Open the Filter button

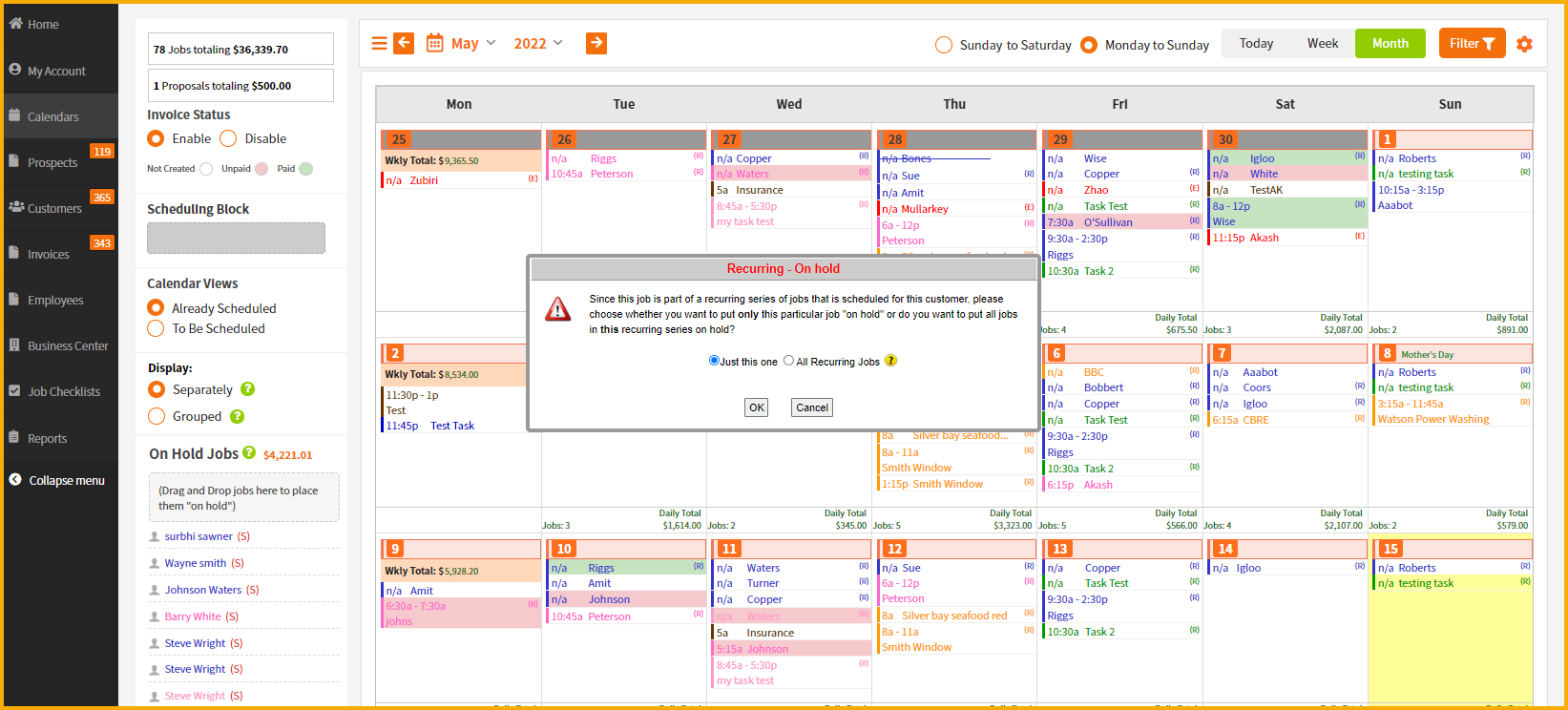(x=1472, y=43)
